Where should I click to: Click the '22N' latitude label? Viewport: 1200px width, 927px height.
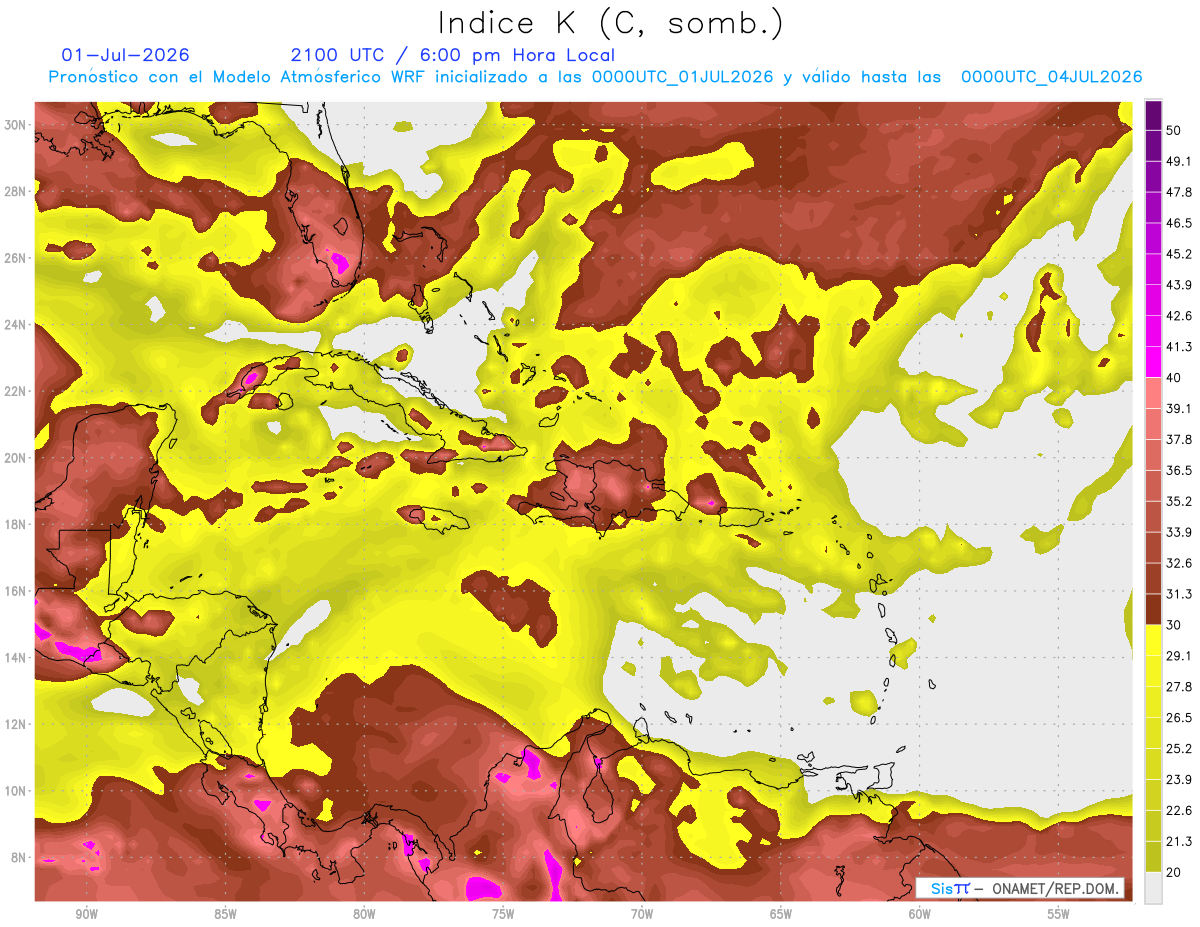[16, 391]
